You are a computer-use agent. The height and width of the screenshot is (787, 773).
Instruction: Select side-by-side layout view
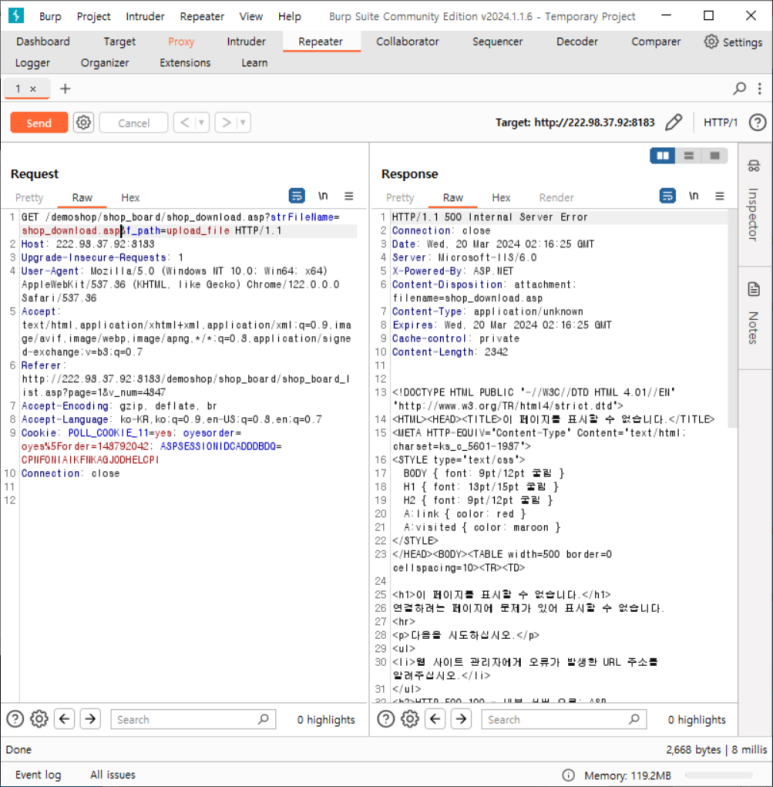coord(663,156)
